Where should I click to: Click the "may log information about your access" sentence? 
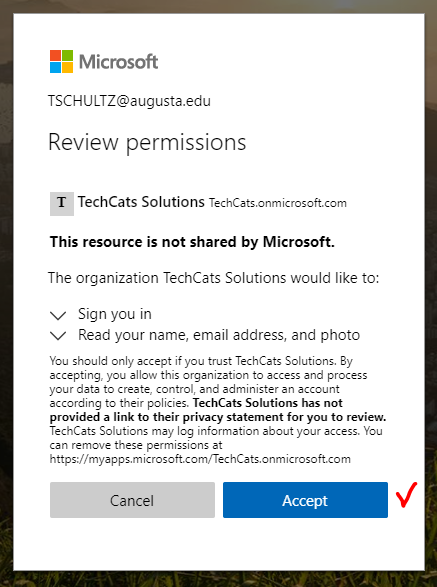click(216, 431)
